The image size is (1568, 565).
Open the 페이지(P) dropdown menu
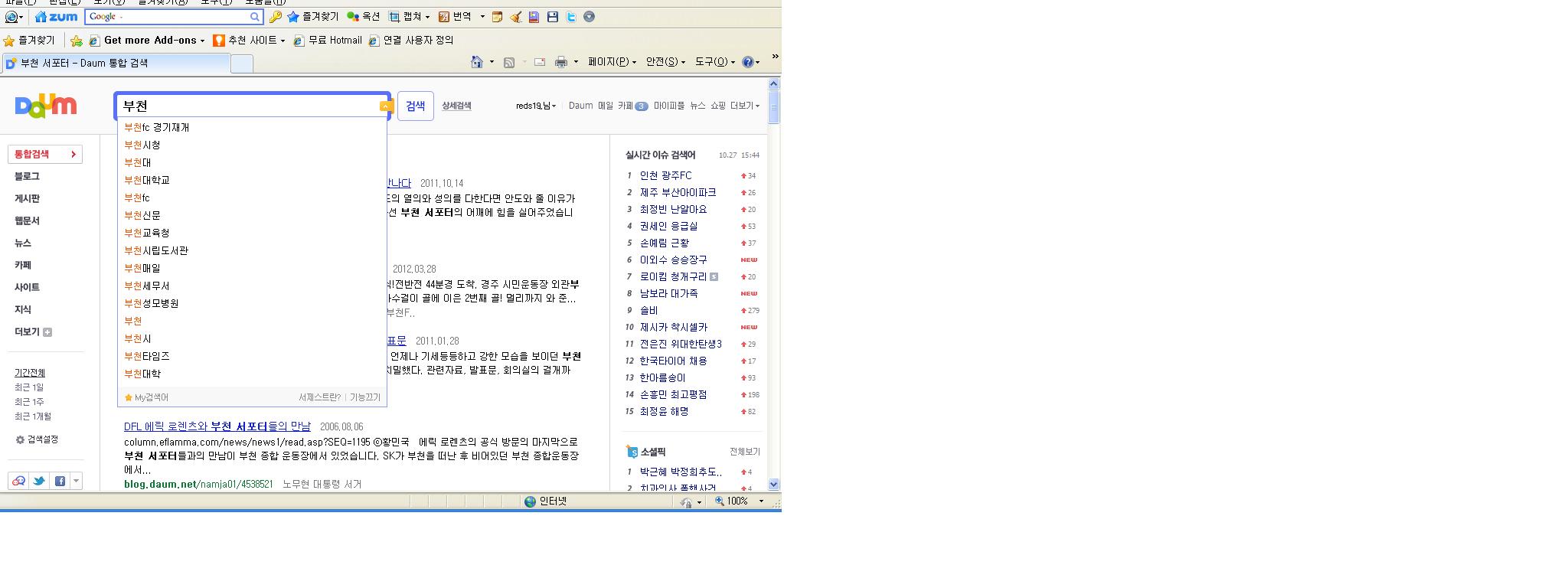pyautogui.click(x=611, y=62)
